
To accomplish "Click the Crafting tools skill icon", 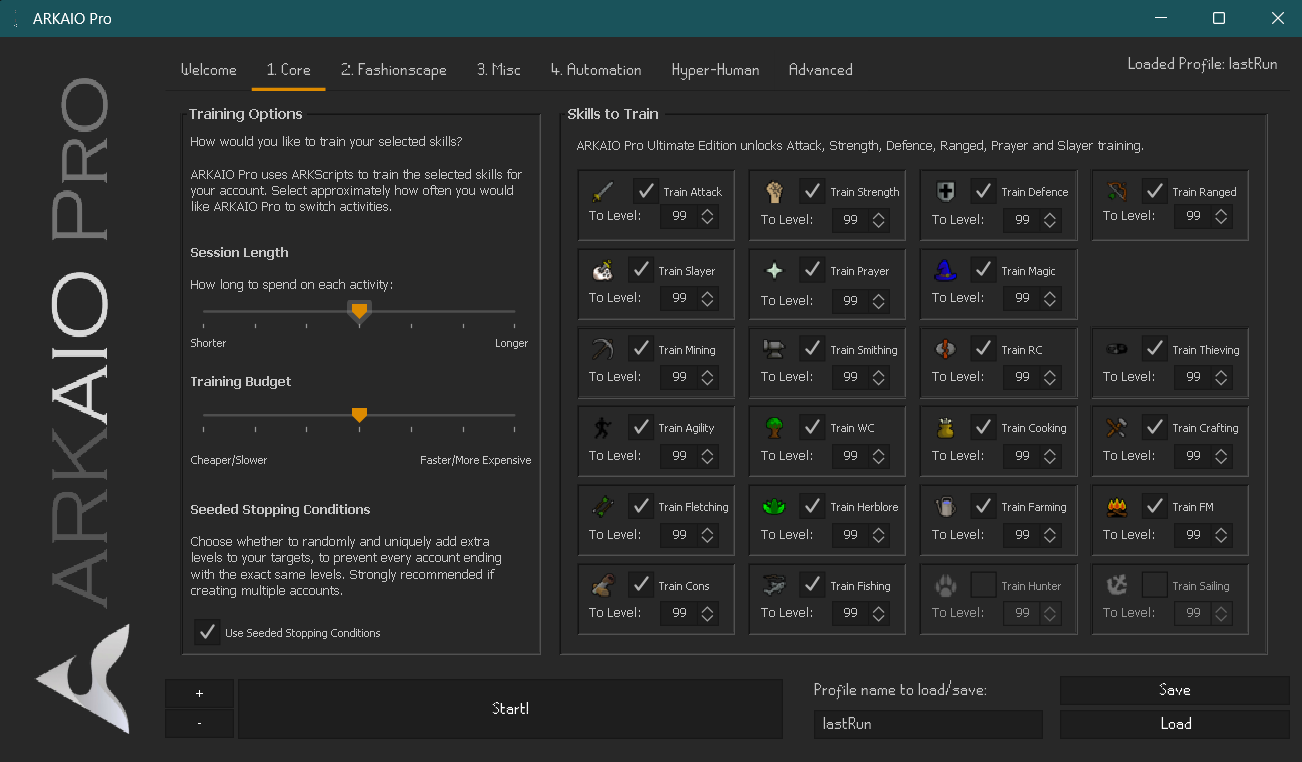I will [x=1117, y=427].
